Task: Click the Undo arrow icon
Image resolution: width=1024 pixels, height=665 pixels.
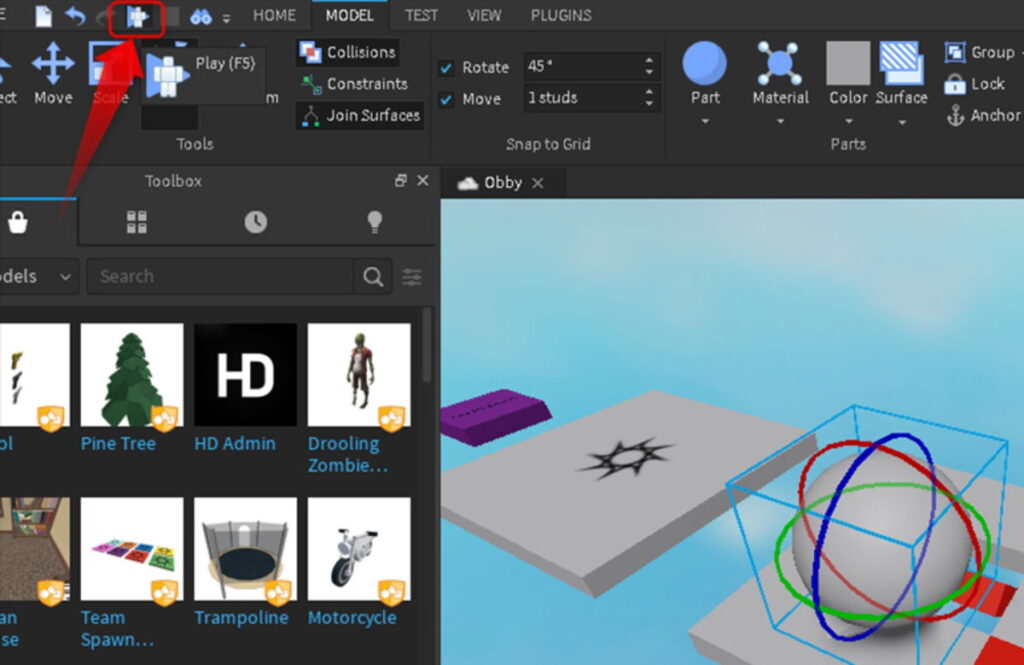Action: pyautogui.click(x=76, y=16)
